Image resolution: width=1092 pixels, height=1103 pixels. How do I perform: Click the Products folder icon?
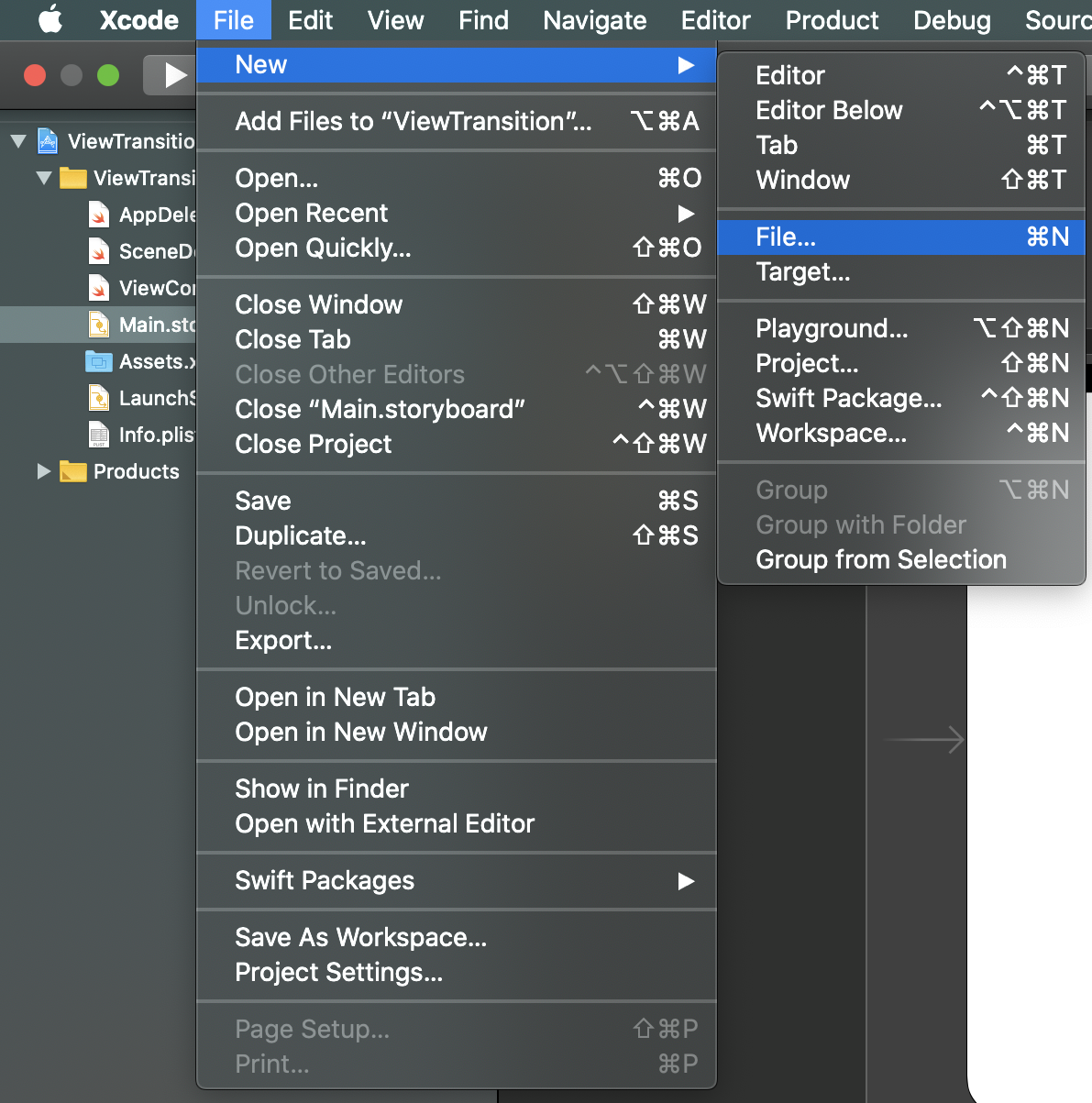pyautogui.click(x=73, y=471)
